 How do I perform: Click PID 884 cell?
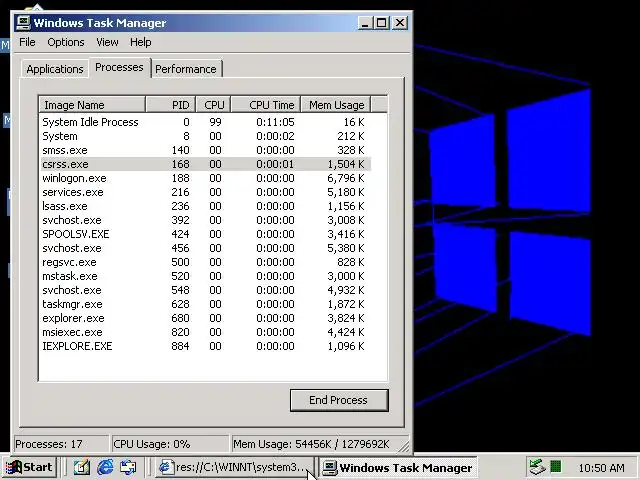pos(180,346)
